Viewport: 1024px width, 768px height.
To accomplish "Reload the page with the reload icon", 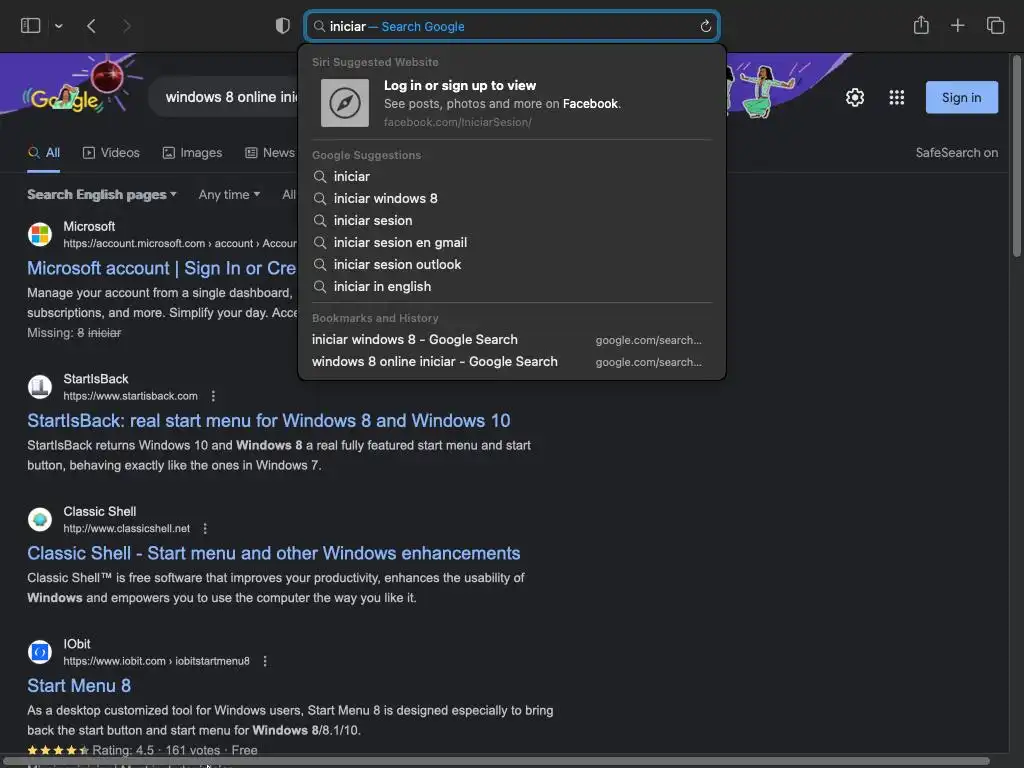I will (705, 26).
